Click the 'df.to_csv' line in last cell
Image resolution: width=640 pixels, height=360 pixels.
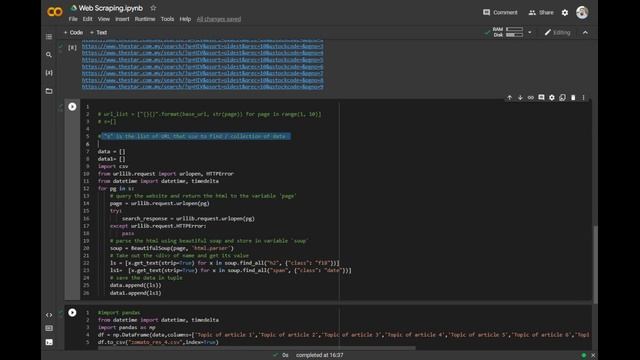point(158,342)
